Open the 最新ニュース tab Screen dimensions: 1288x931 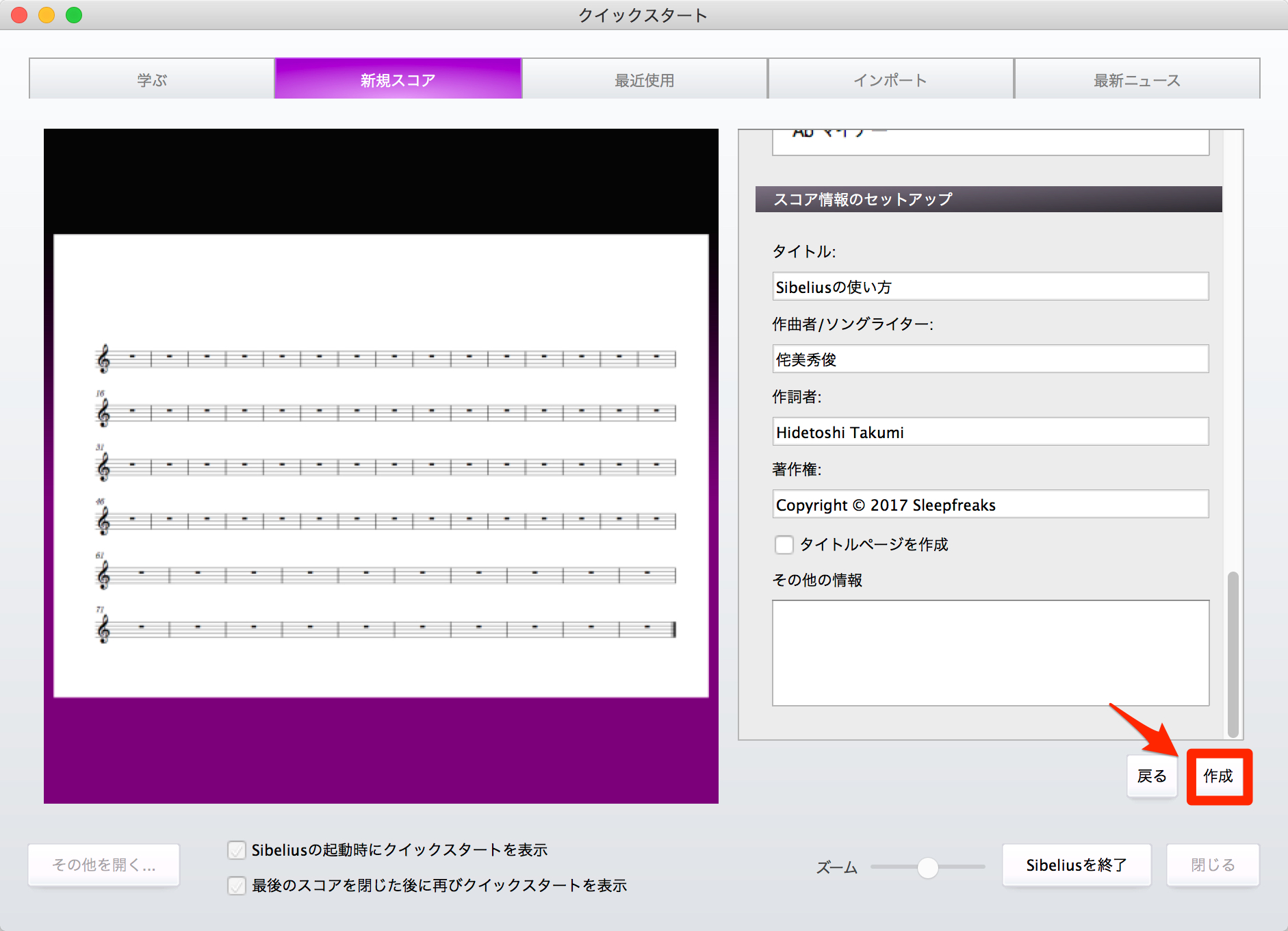click(1137, 79)
